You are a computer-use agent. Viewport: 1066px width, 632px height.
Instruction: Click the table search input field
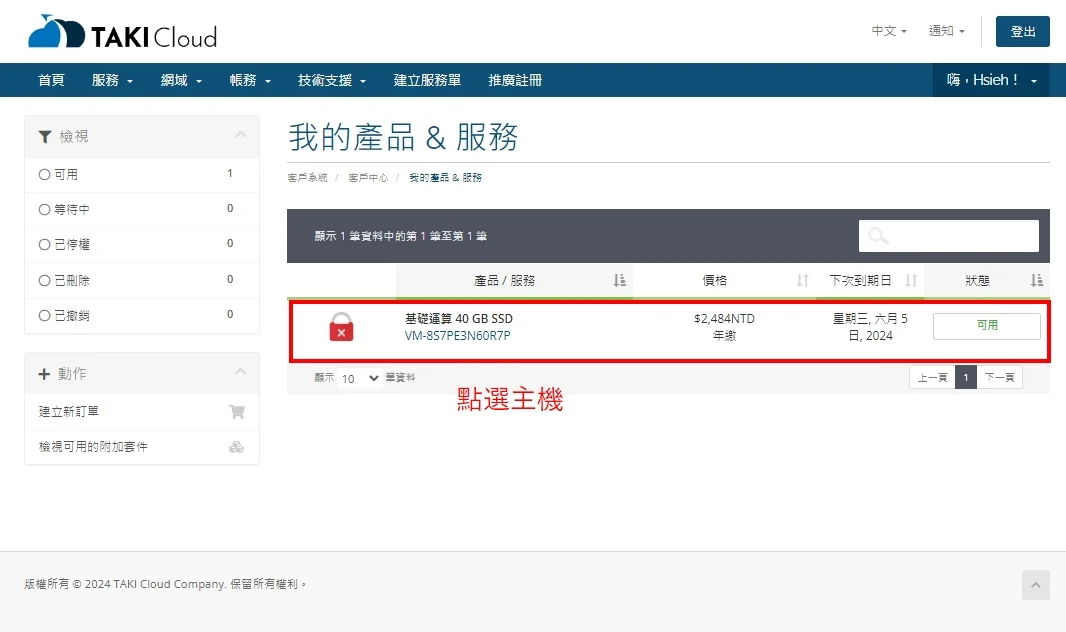pos(948,236)
